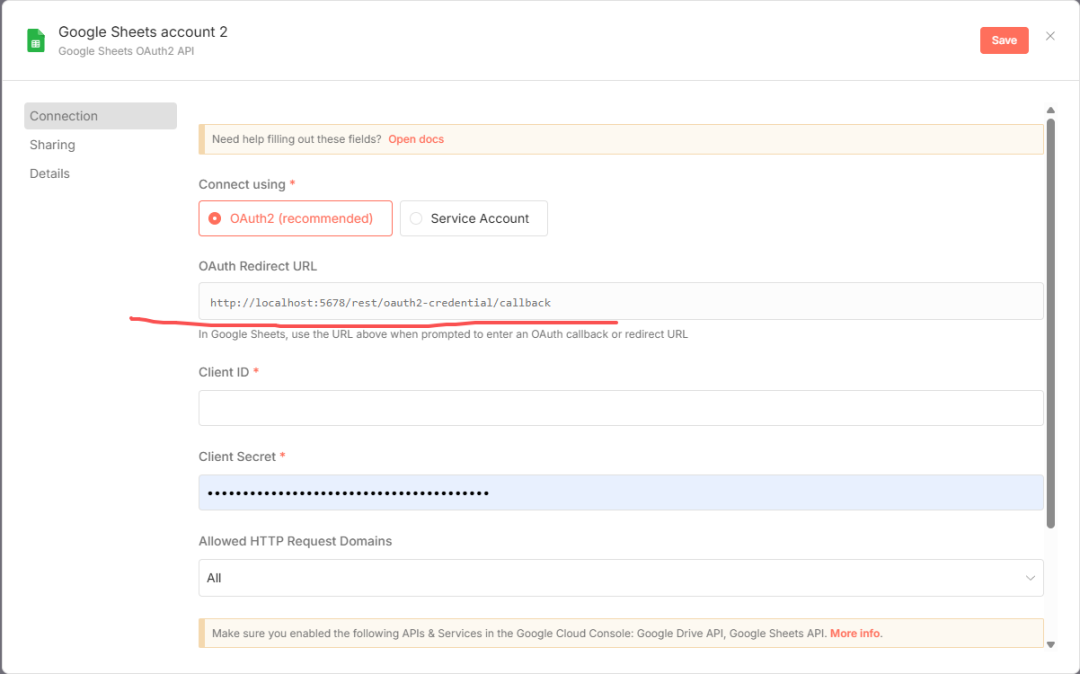Close the credential dialog with the X icon
This screenshot has width=1080, height=674.
(x=1050, y=36)
